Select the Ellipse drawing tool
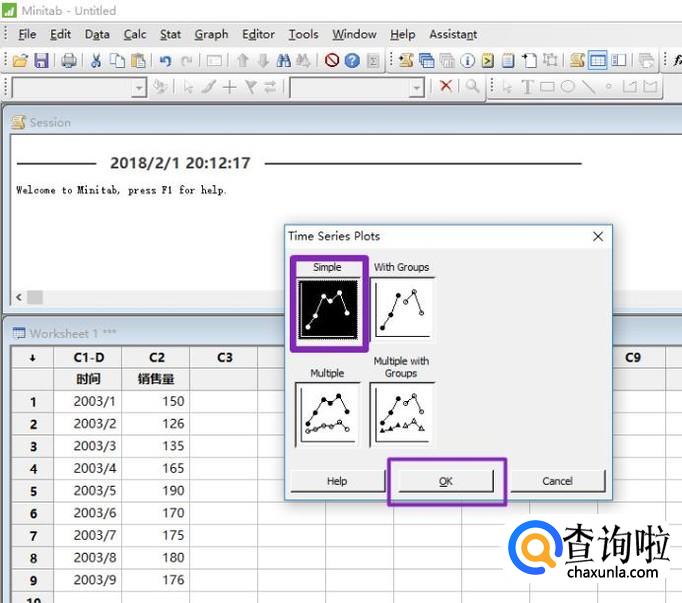 click(x=568, y=87)
